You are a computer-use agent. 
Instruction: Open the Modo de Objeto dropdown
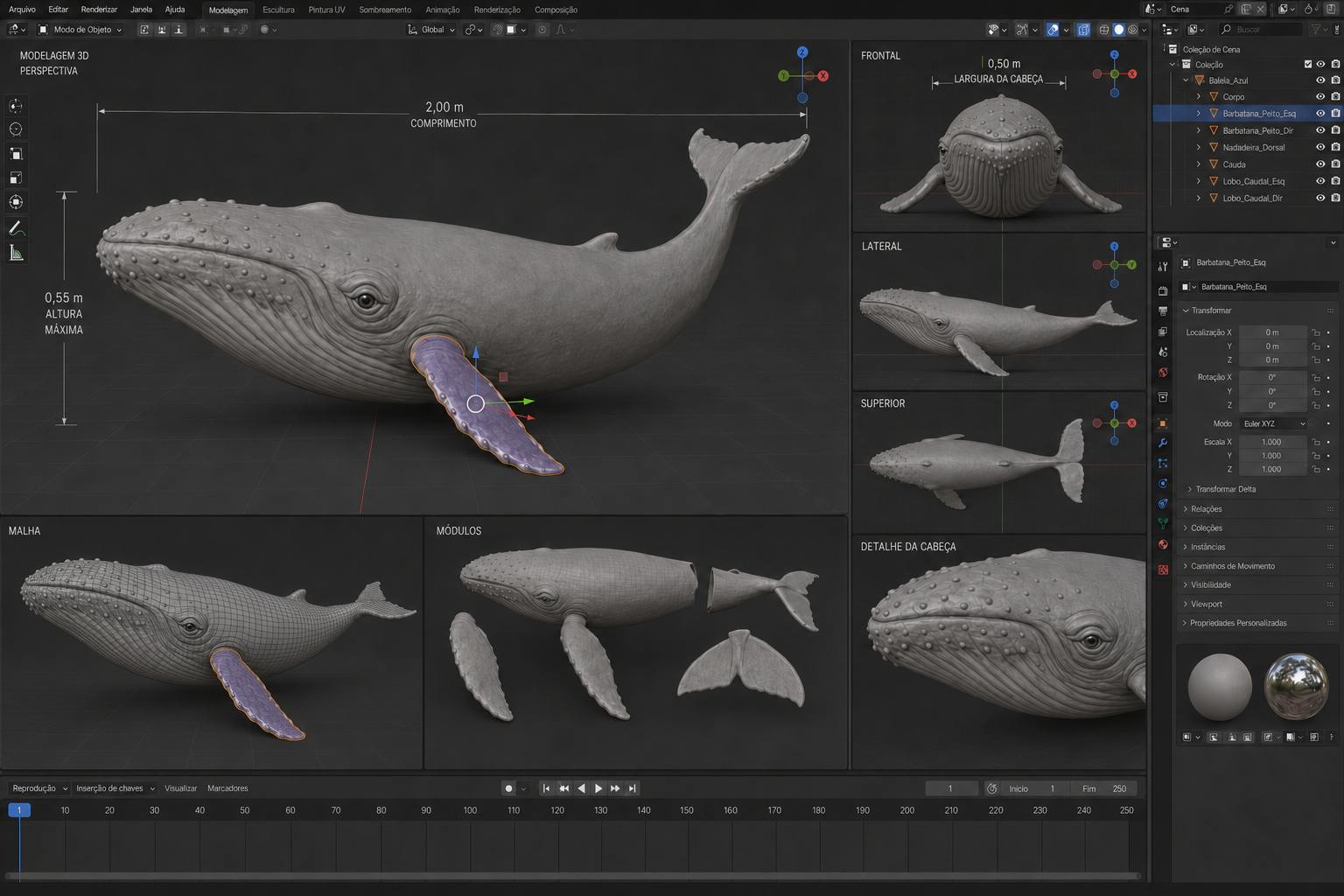[x=80, y=30]
